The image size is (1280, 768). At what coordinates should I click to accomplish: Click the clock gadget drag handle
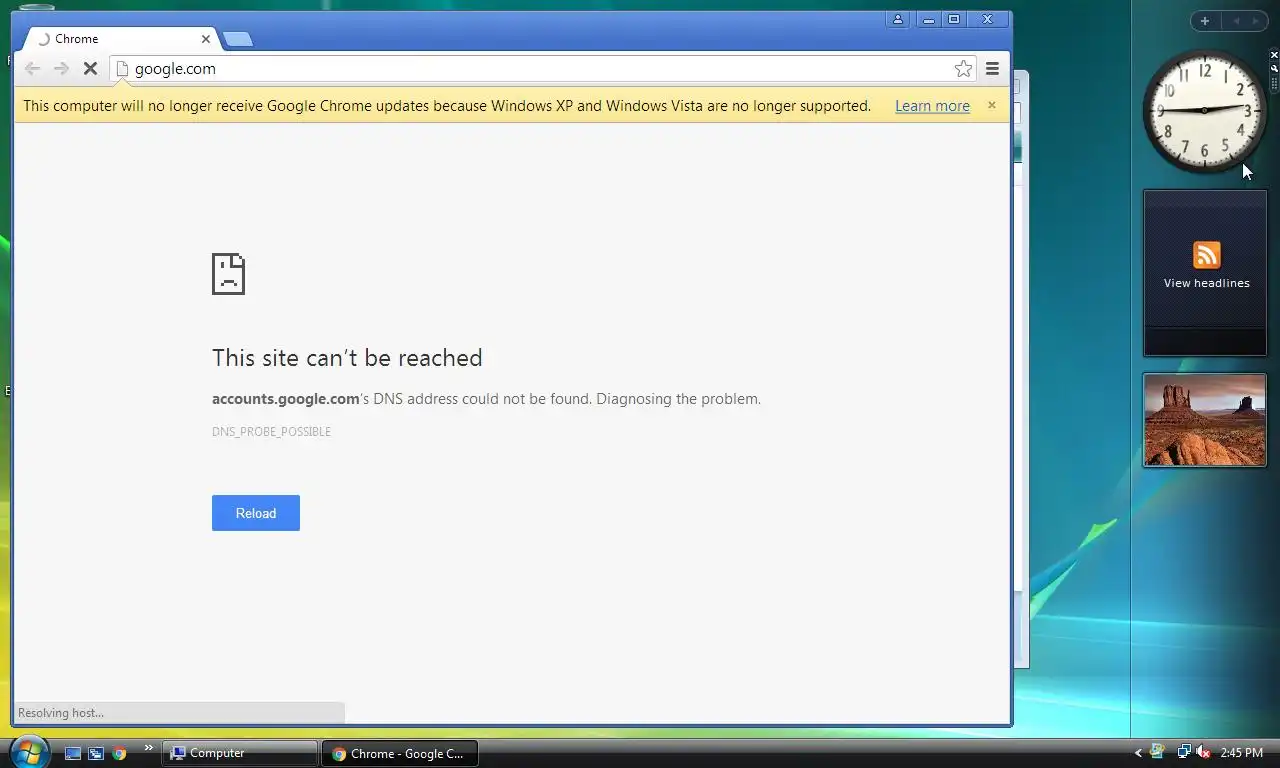tap(1274, 84)
